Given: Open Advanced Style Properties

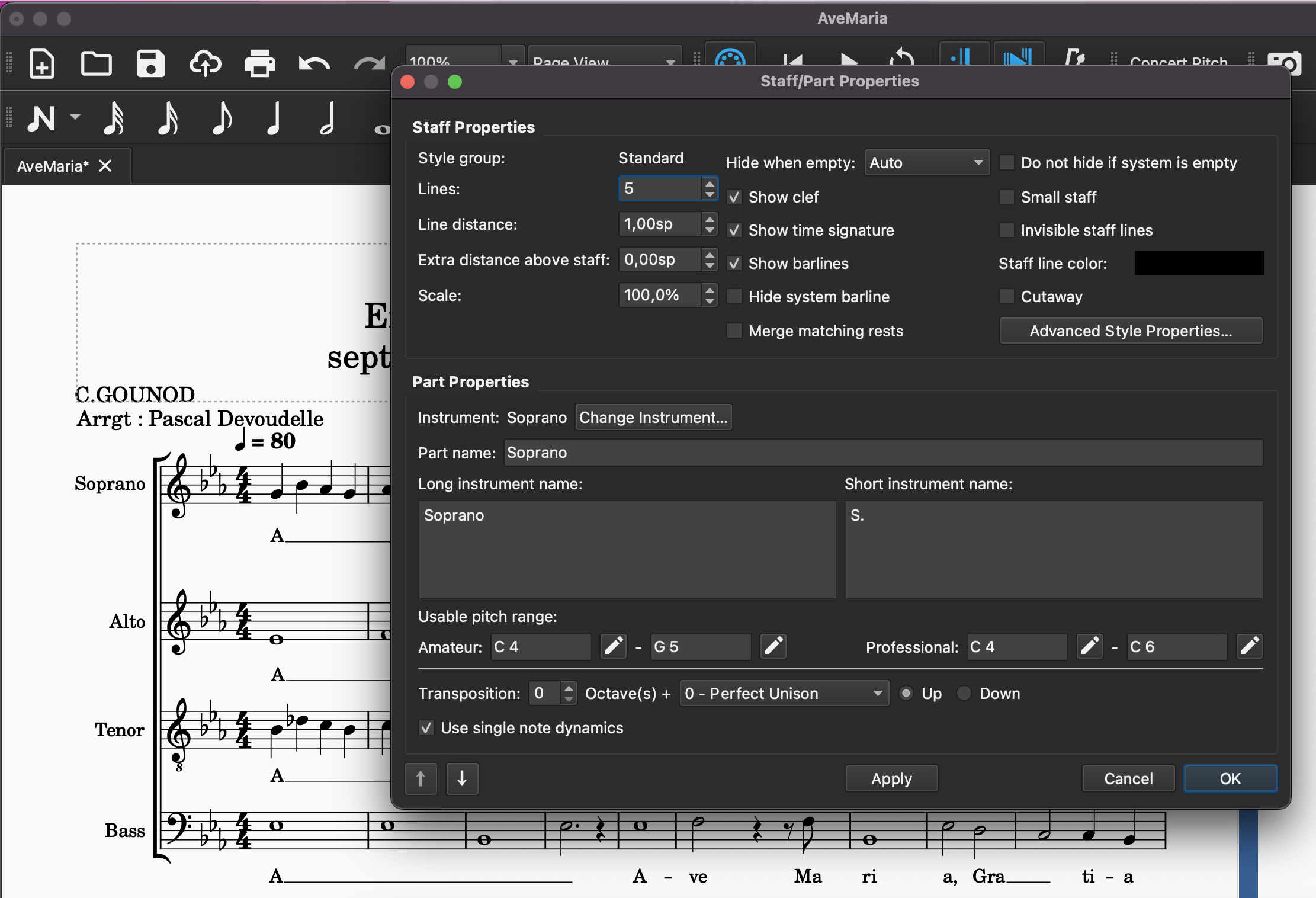Looking at the screenshot, I should tap(1130, 331).
